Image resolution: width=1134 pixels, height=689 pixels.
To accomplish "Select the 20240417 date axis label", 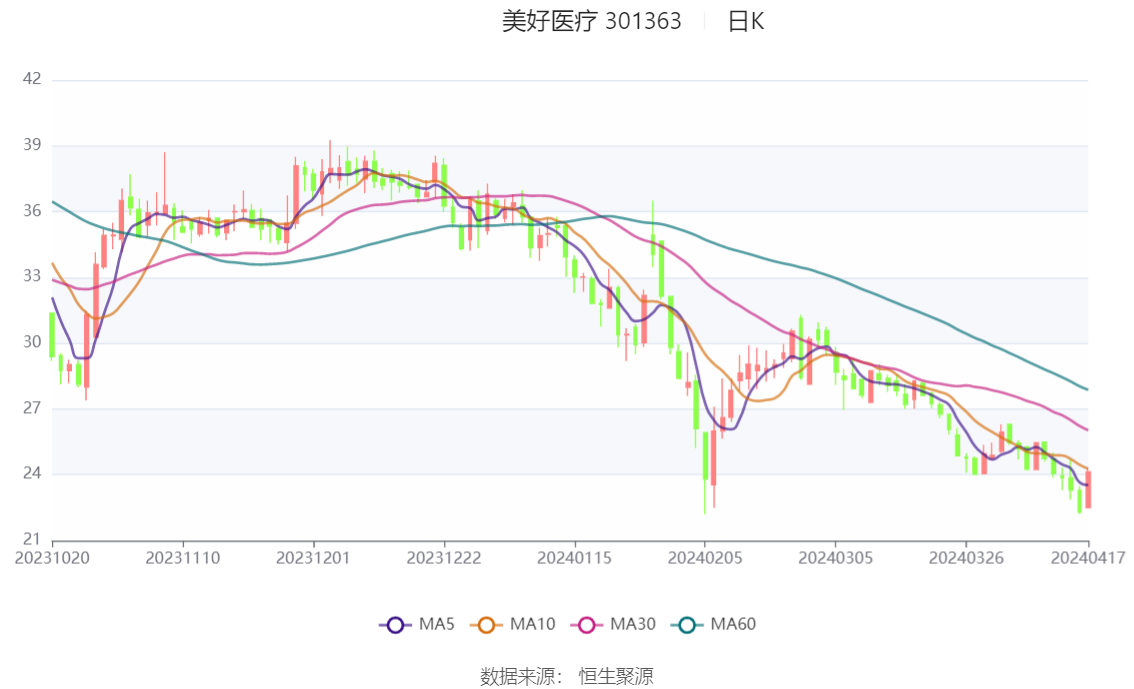I will tap(1088, 558).
